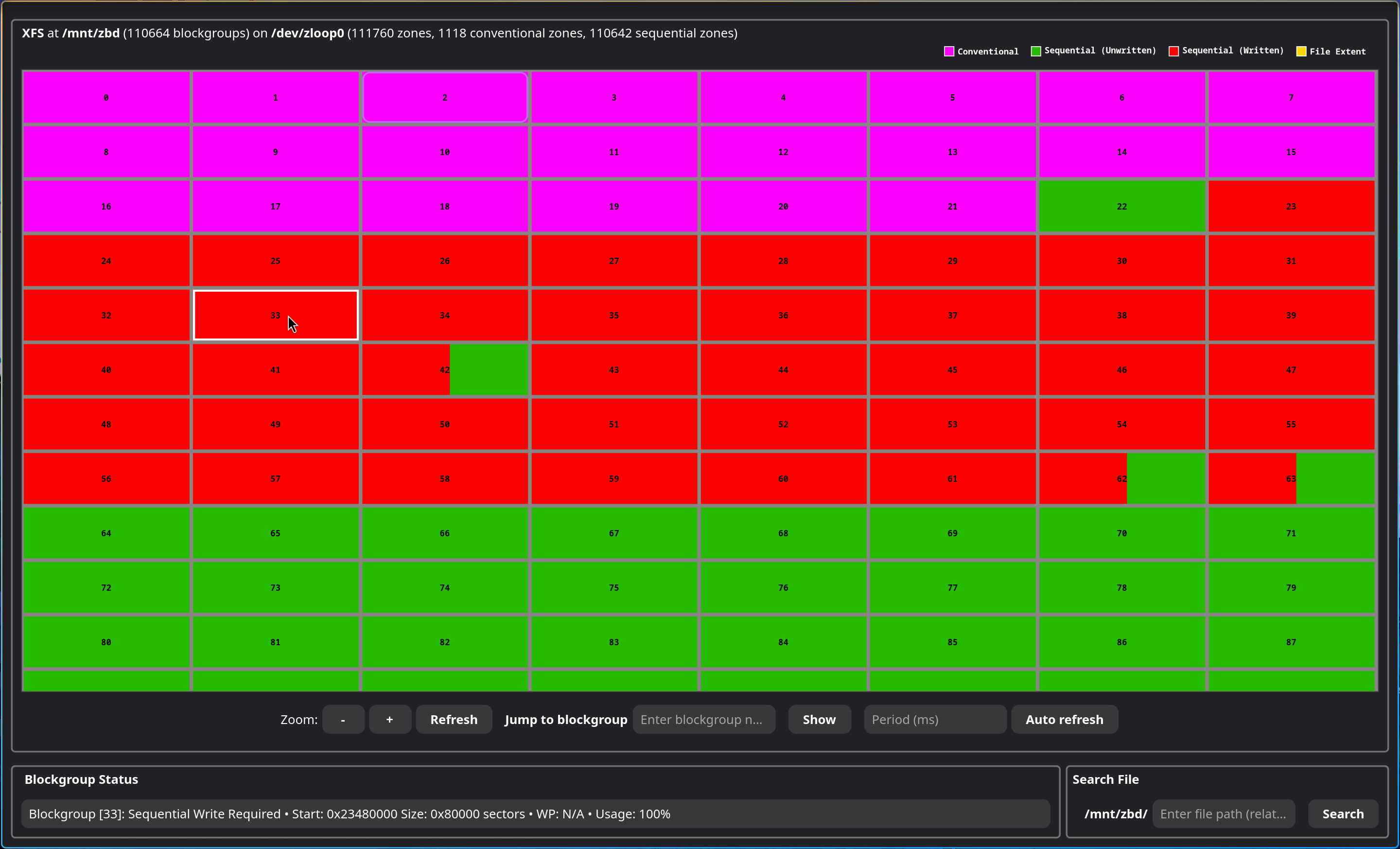This screenshot has width=1400, height=849.
Task: Select partially written blockgroup 42
Action: 445,370
